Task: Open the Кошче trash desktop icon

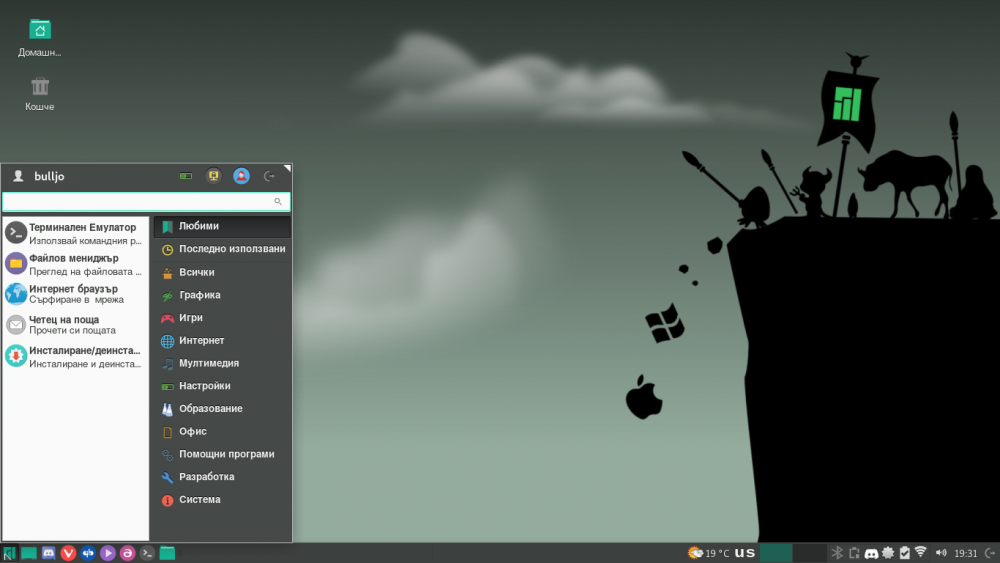Action: coord(40,94)
